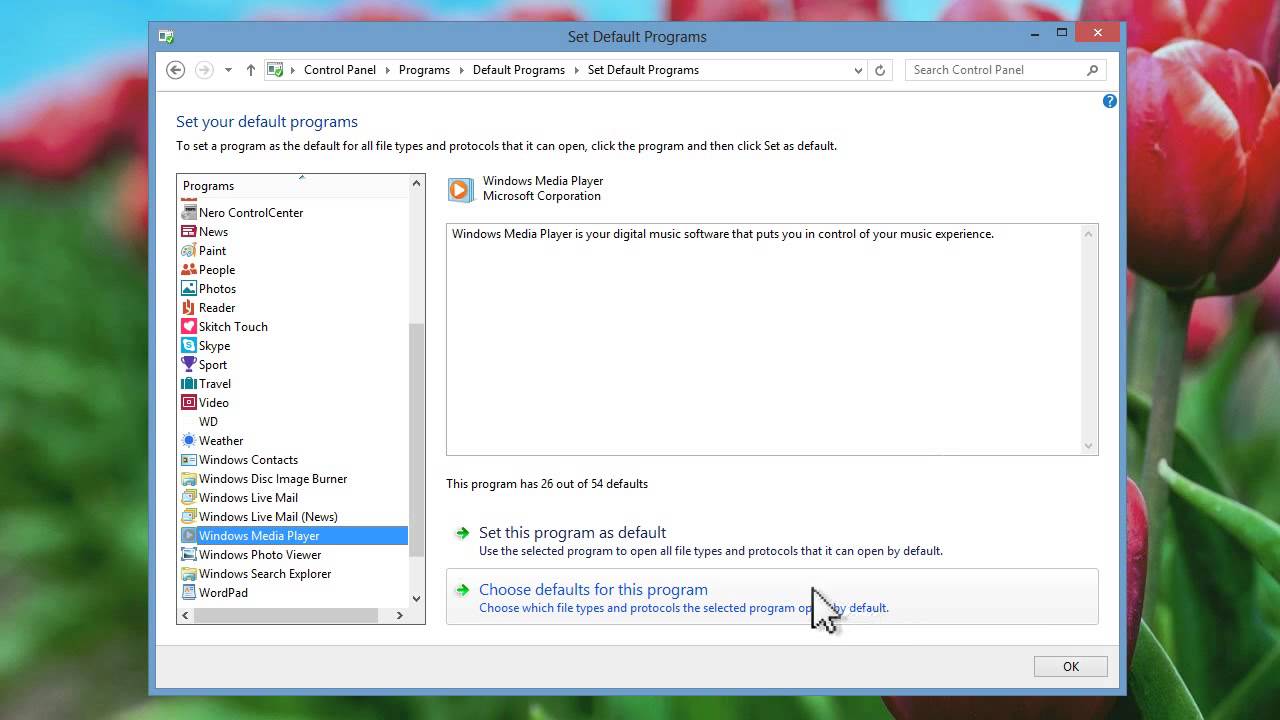
Task: Expand the breadcrumb arrow after Programs
Action: (461, 70)
